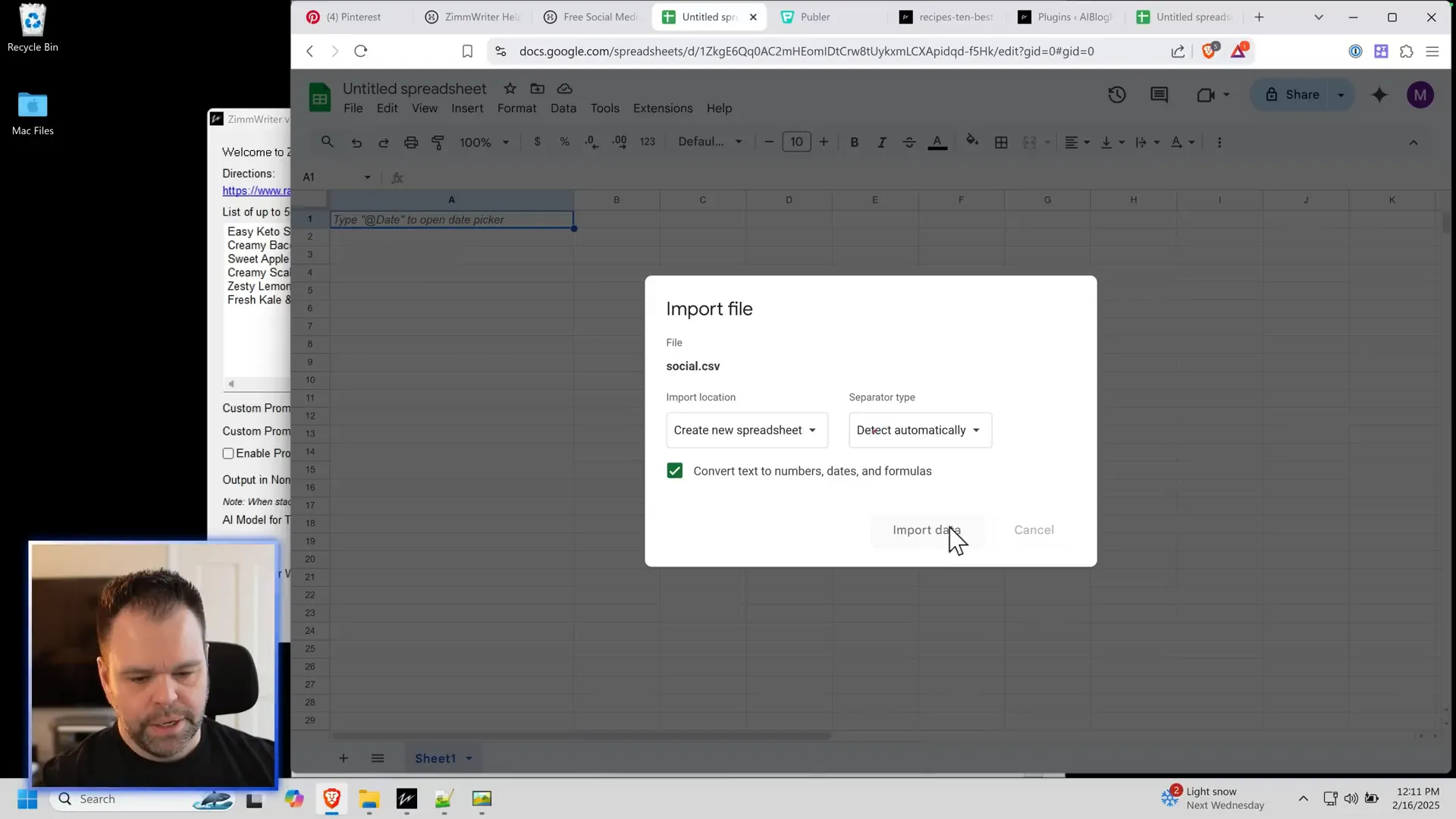This screenshot has width=1456, height=819.
Task: Cancel the Import file dialog
Action: coord(1034,530)
